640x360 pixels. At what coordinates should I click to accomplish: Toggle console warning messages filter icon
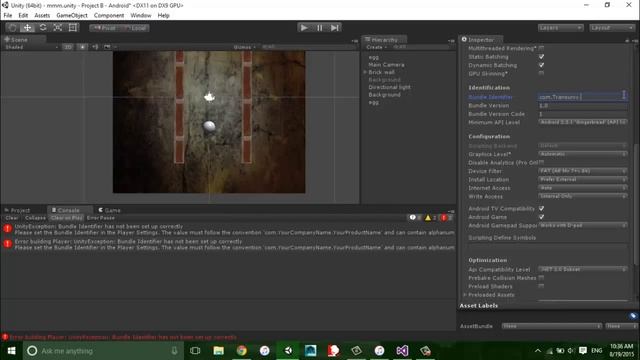(x=431, y=218)
